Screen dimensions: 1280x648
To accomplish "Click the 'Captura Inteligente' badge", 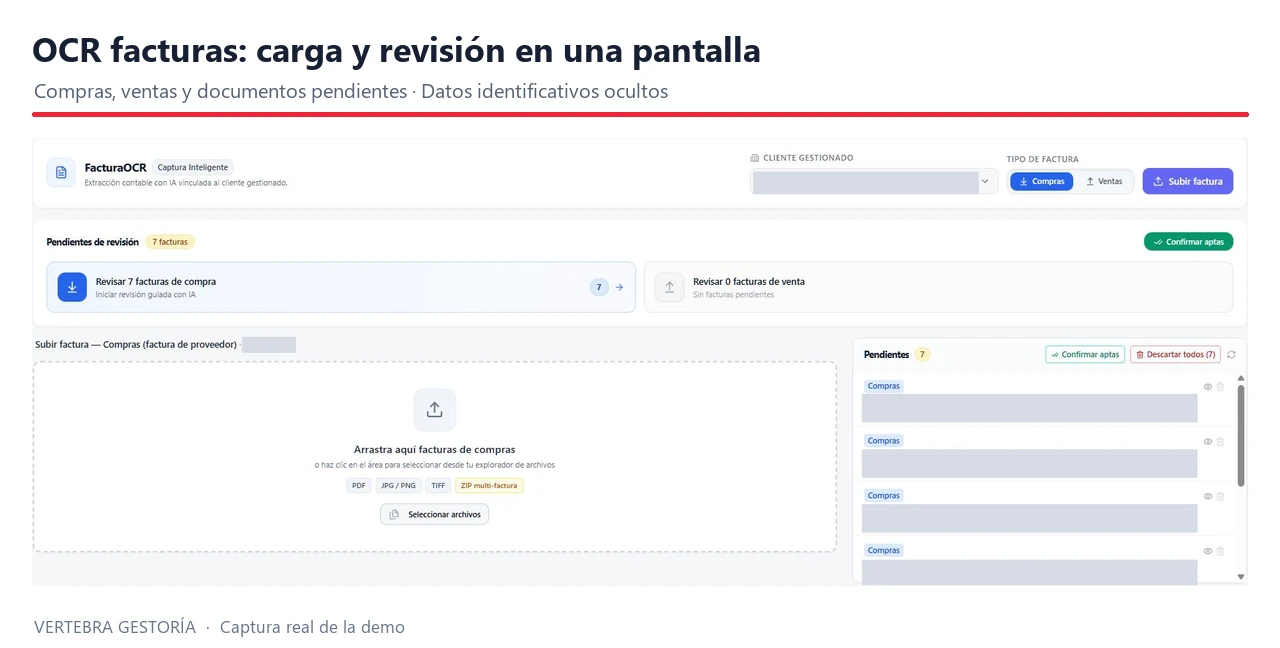I will click(193, 168).
